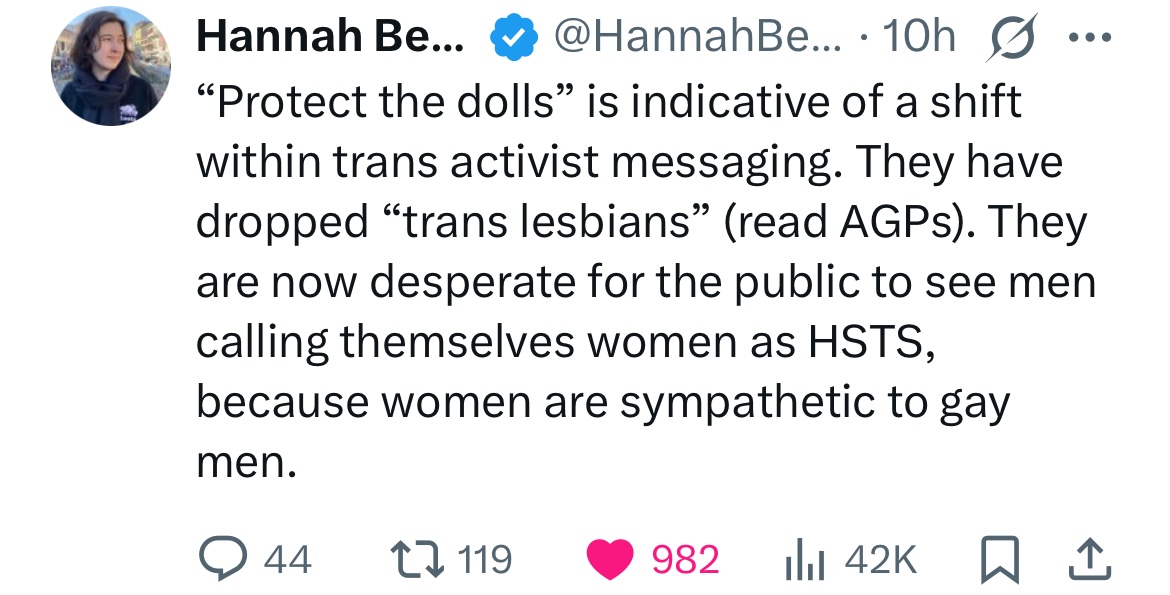Toggle the bookmark icon

pyautogui.click(x=999, y=561)
